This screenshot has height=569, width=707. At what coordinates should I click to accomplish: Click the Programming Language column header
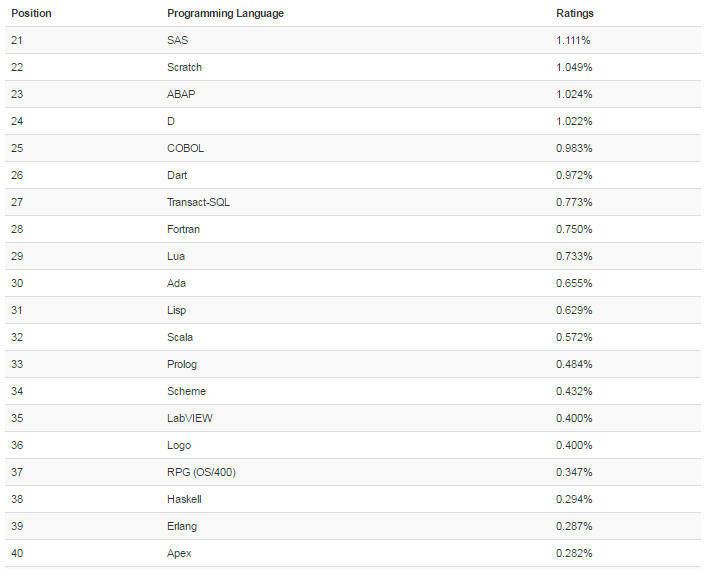coord(225,14)
